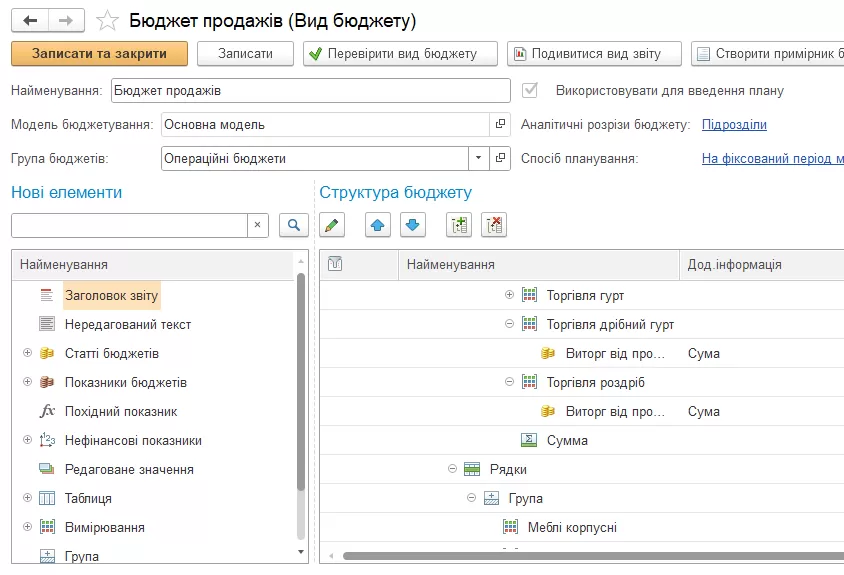Click the fx icon of Похідний показник
Image resolution: width=844 pixels, height=575 pixels.
click(47, 411)
